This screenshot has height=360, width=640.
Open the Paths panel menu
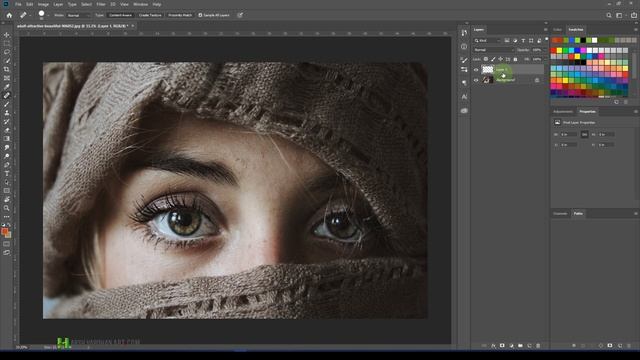(x=636, y=213)
